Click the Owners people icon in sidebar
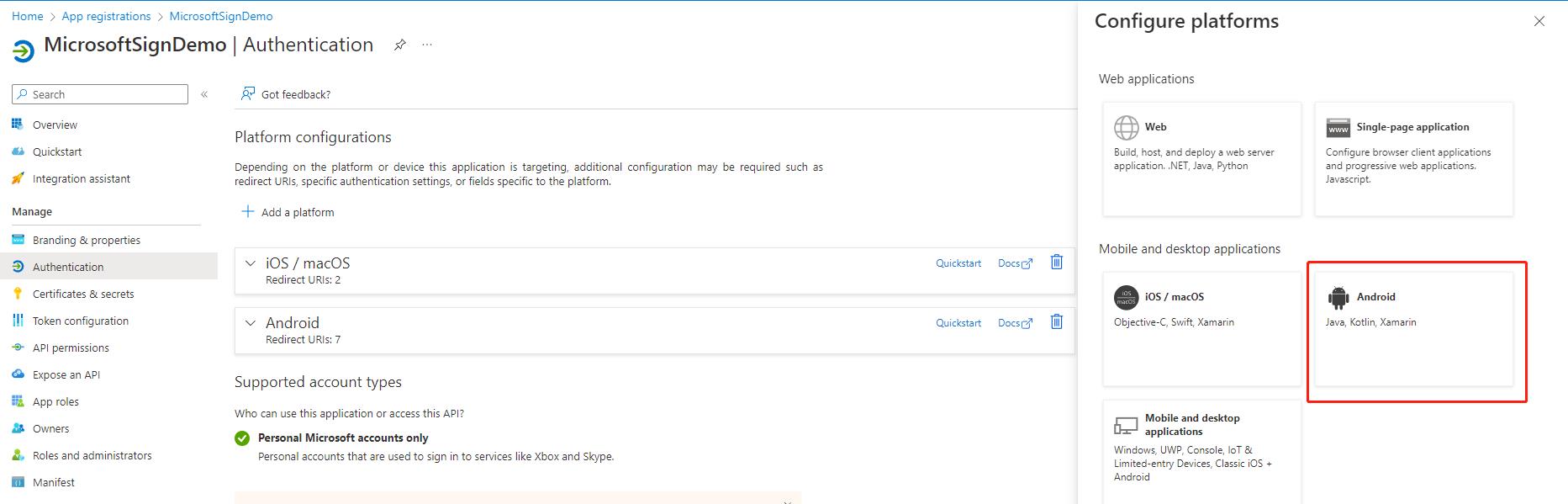 pos(18,428)
